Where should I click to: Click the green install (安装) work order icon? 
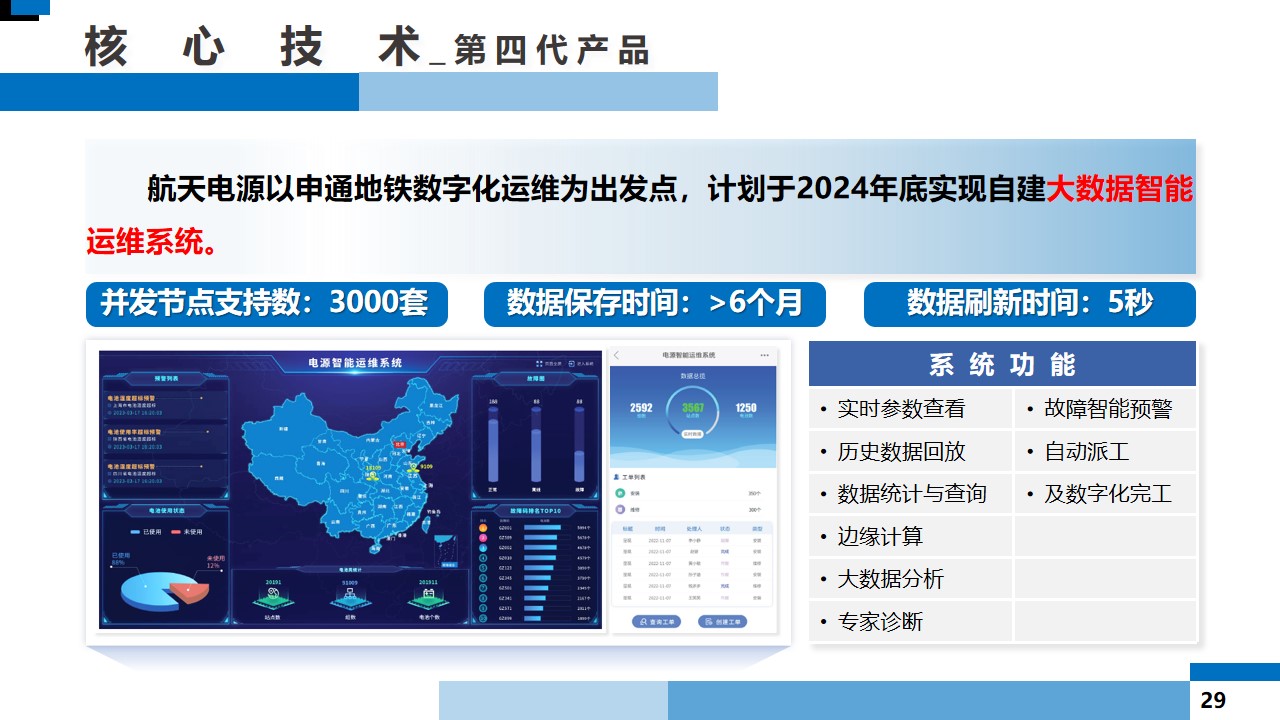(620, 493)
